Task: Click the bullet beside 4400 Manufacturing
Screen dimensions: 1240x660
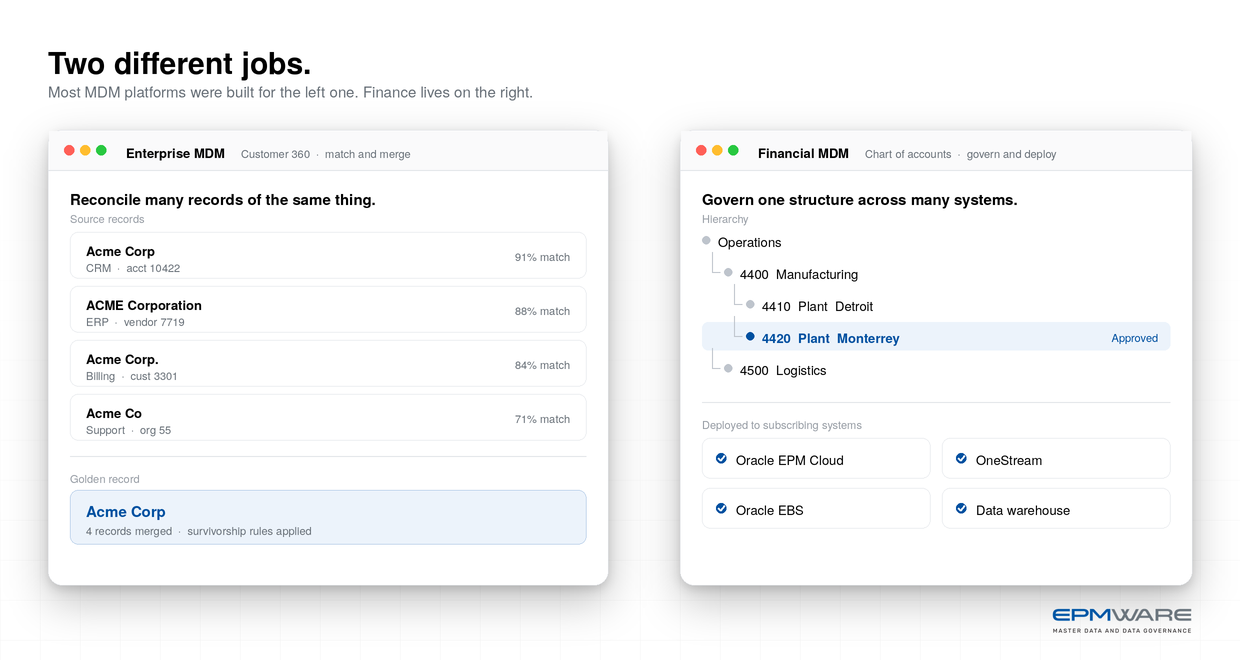Action: click(x=728, y=273)
